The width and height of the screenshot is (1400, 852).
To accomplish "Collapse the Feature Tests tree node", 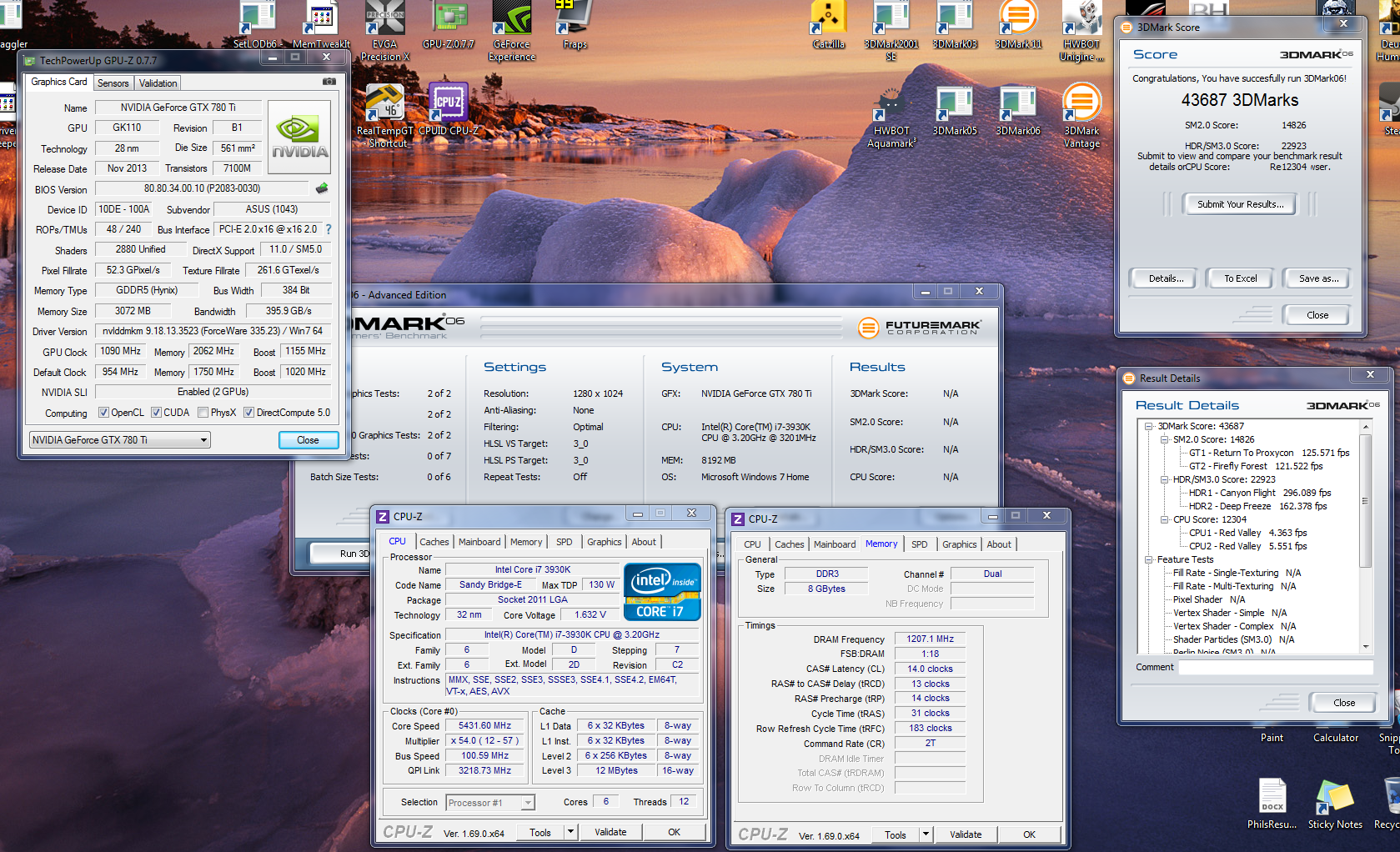I will point(1148,559).
